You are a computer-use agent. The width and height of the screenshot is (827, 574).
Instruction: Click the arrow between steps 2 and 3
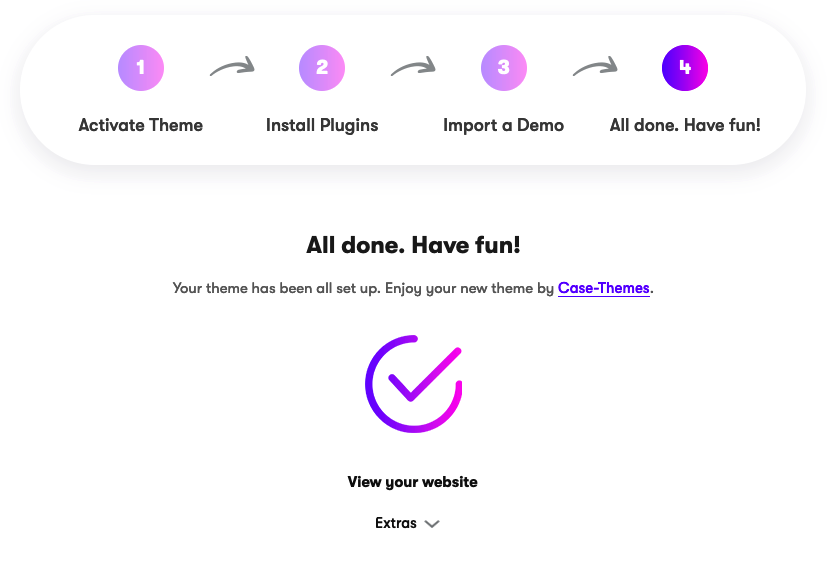[x=413, y=66]
